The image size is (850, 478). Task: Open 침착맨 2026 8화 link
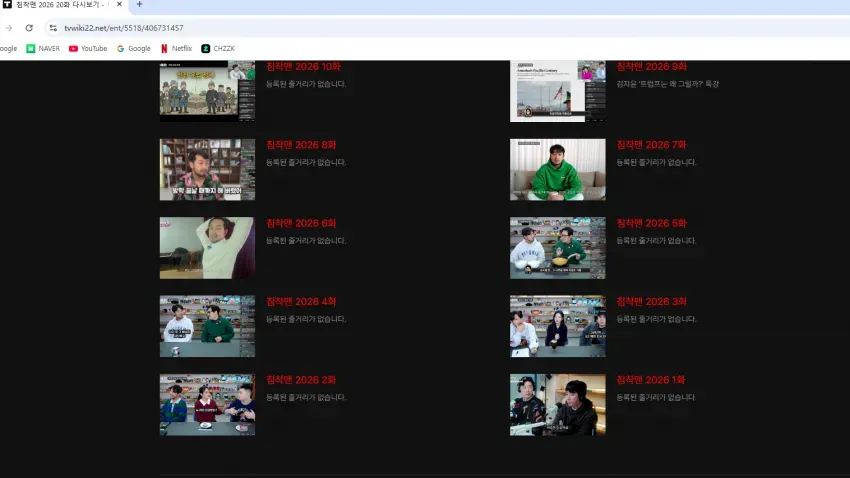[x=301, y=145]
